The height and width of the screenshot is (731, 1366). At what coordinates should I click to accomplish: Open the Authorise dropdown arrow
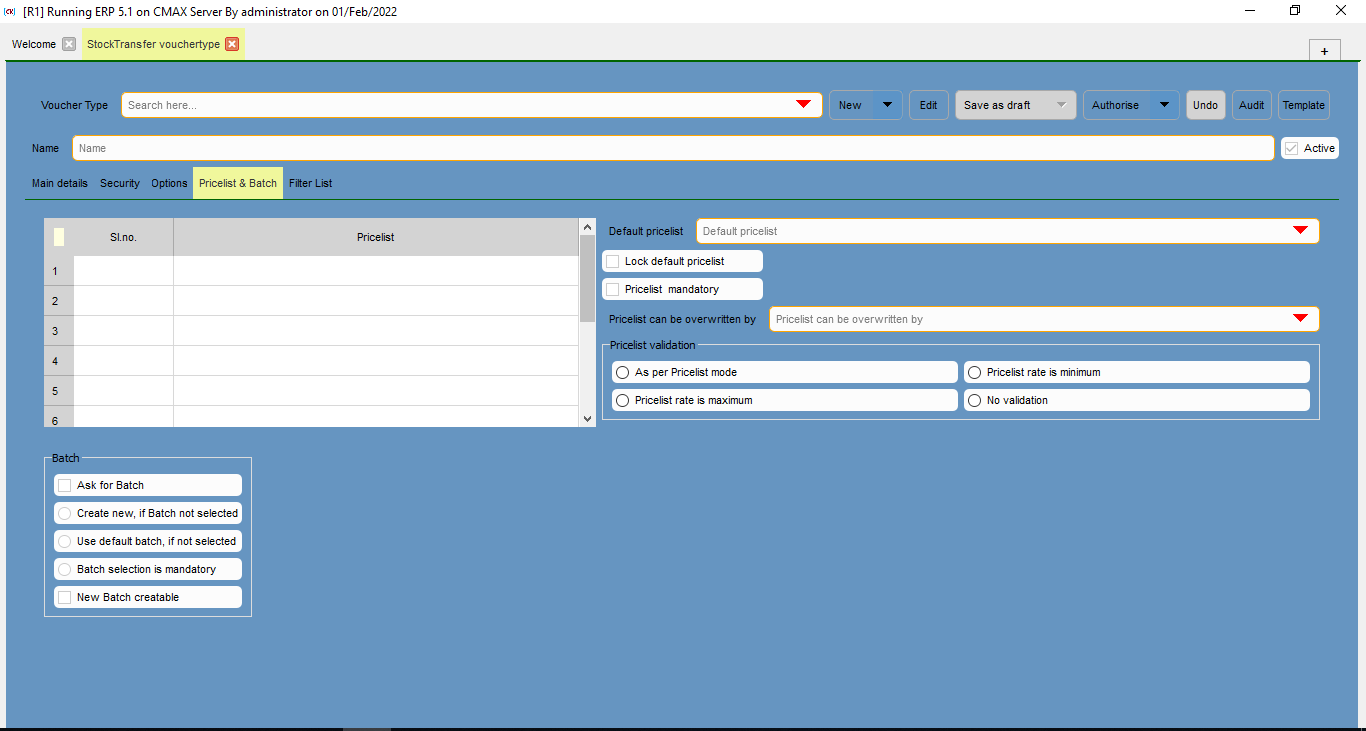tap(1163, 104)
